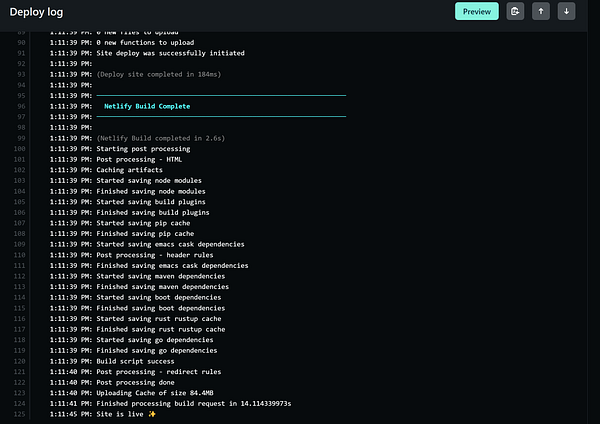Select 'Starting post processing' log line
This screenshot has height=424, width=600.
[x=143, y=149]
